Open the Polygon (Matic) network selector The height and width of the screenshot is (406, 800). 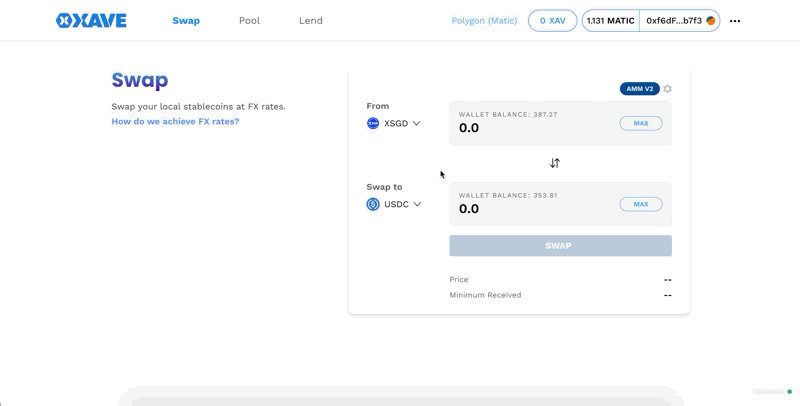point(484,21)
